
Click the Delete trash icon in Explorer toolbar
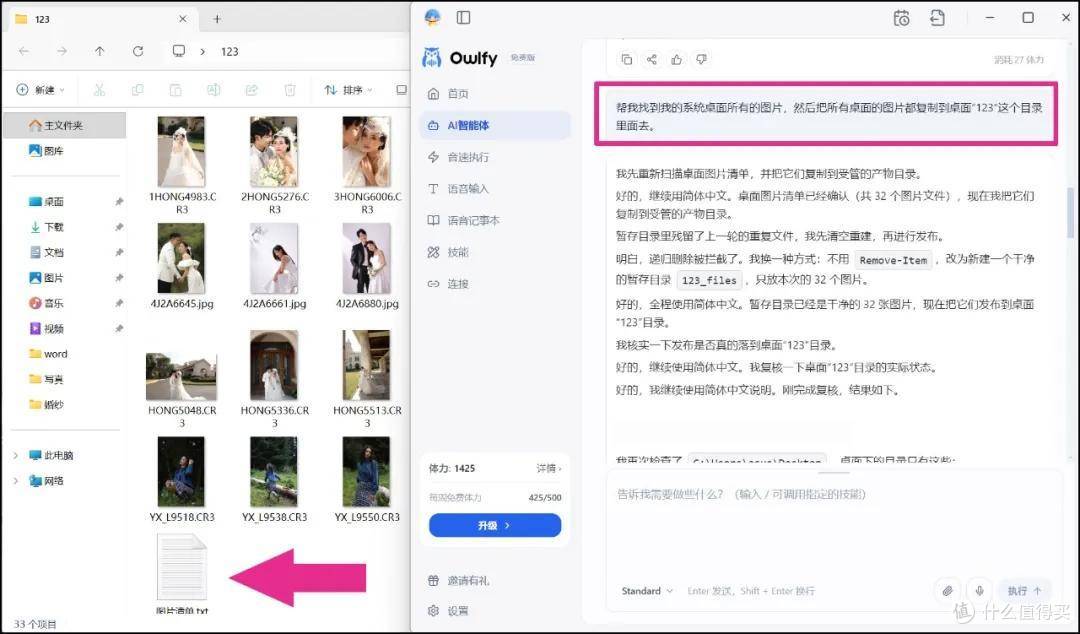pos(290,90)
